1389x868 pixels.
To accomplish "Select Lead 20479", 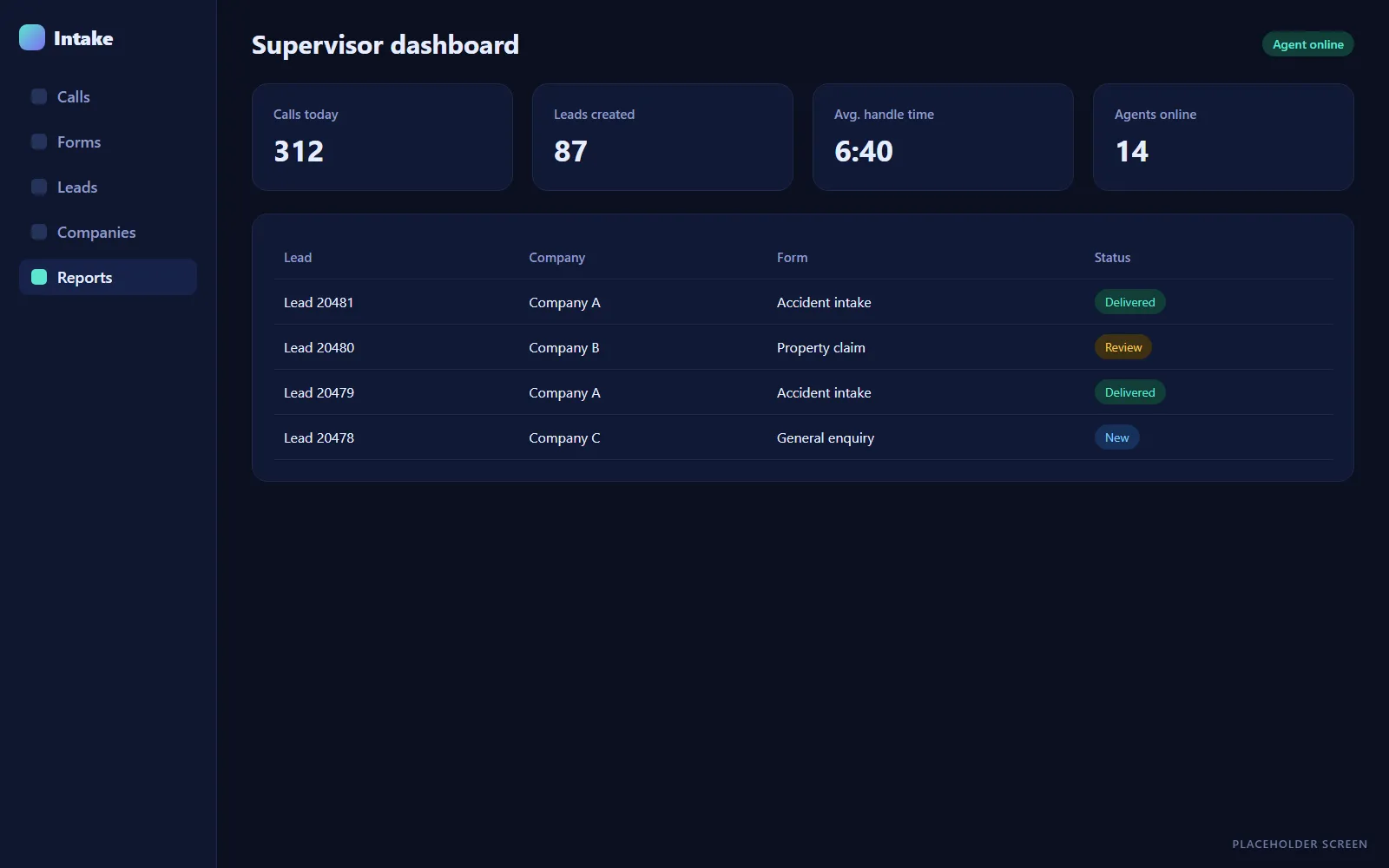I will 319,392.
